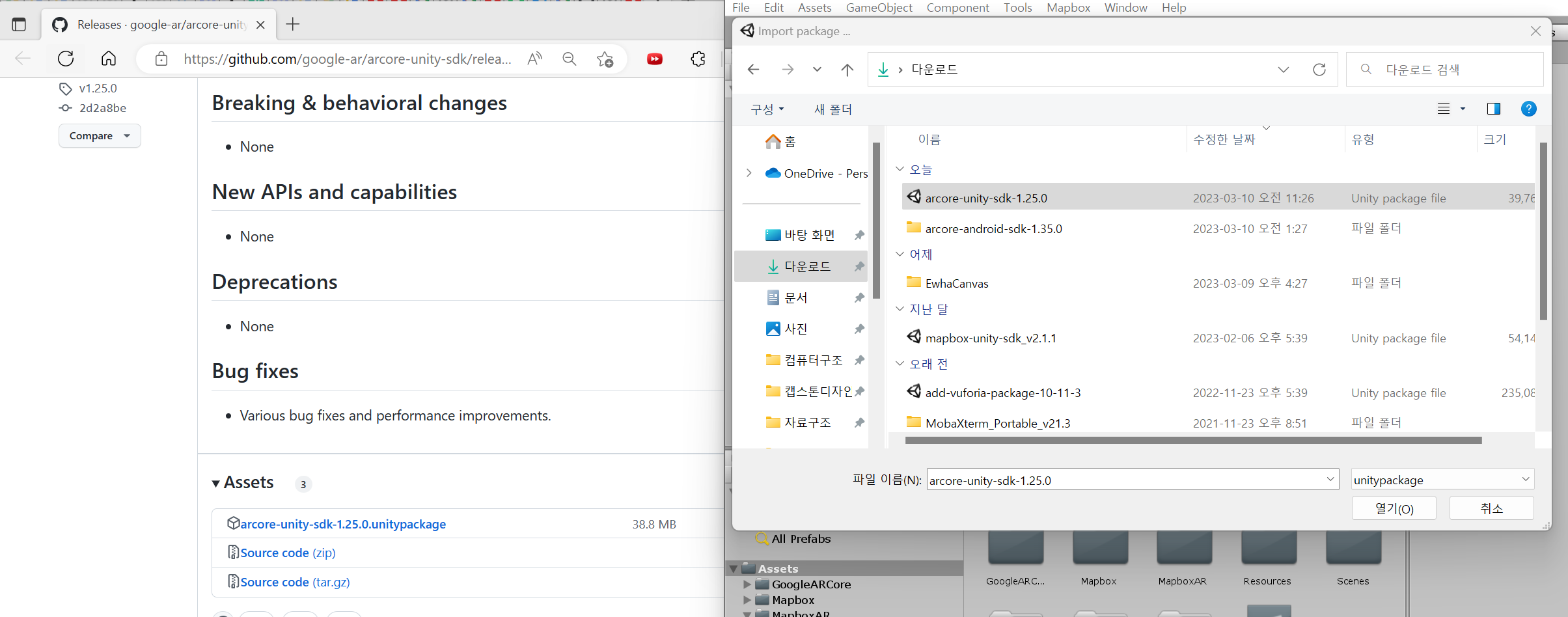1568x617 pixels.
Task: Click the 다운로드 검색 search field
Action: coord(1445,69)
